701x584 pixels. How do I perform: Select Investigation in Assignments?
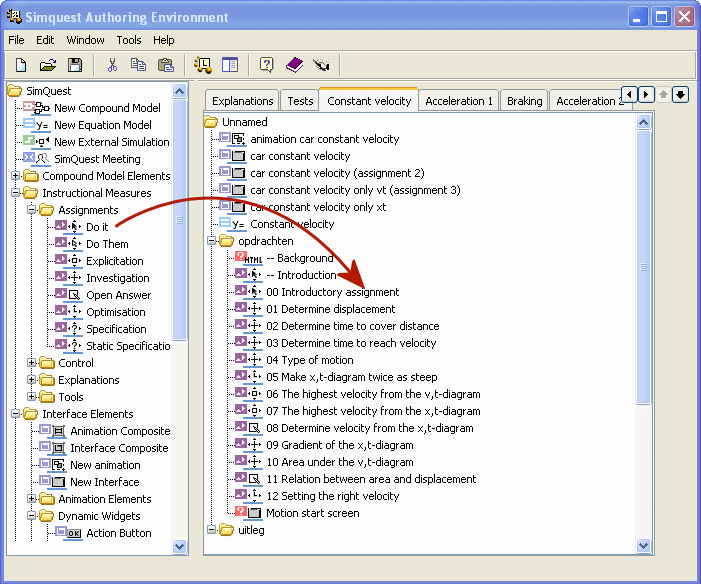(118, 278)
